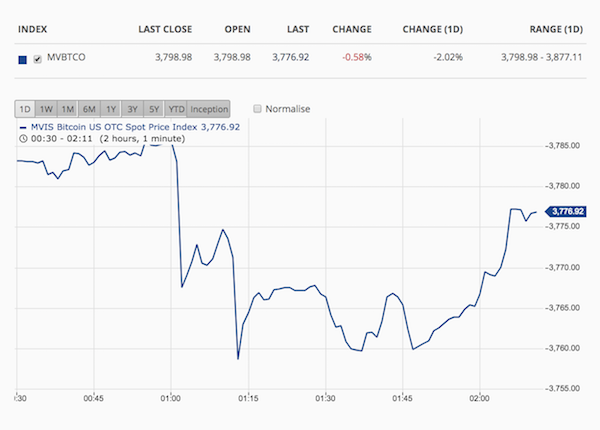Select the 1Y time range
This screenshot has width=600, height=430.
pos(111,109)
